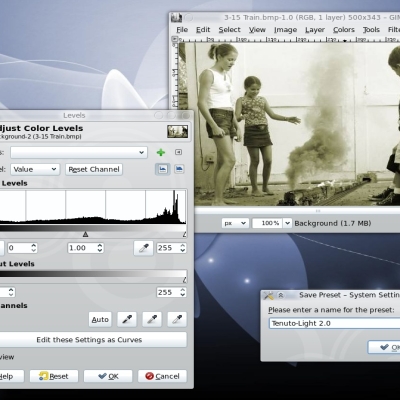Click the output levels gradient bar

[93, 274]
